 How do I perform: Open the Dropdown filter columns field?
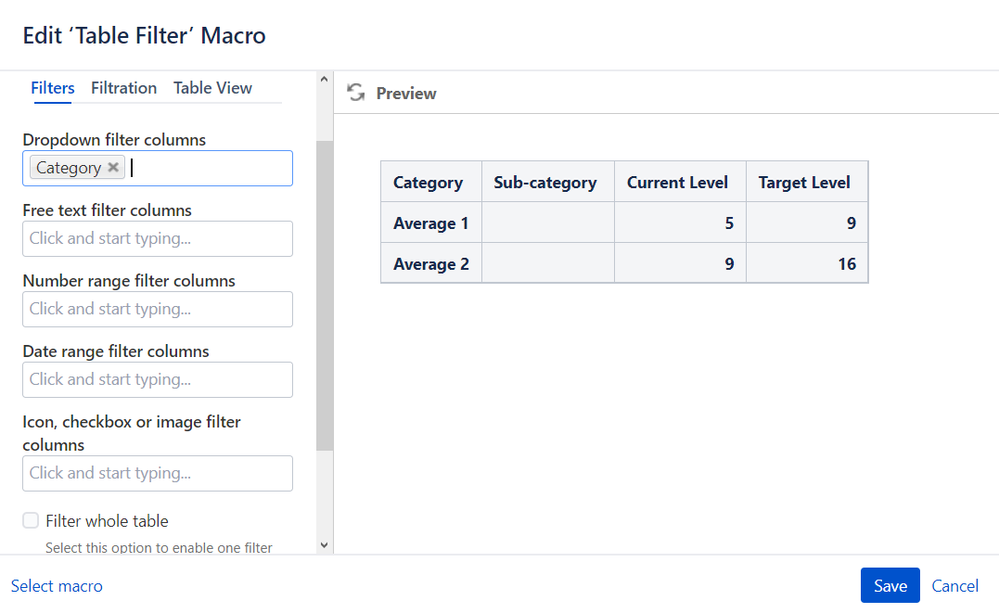pyautogui.click(x=210, y=168)
